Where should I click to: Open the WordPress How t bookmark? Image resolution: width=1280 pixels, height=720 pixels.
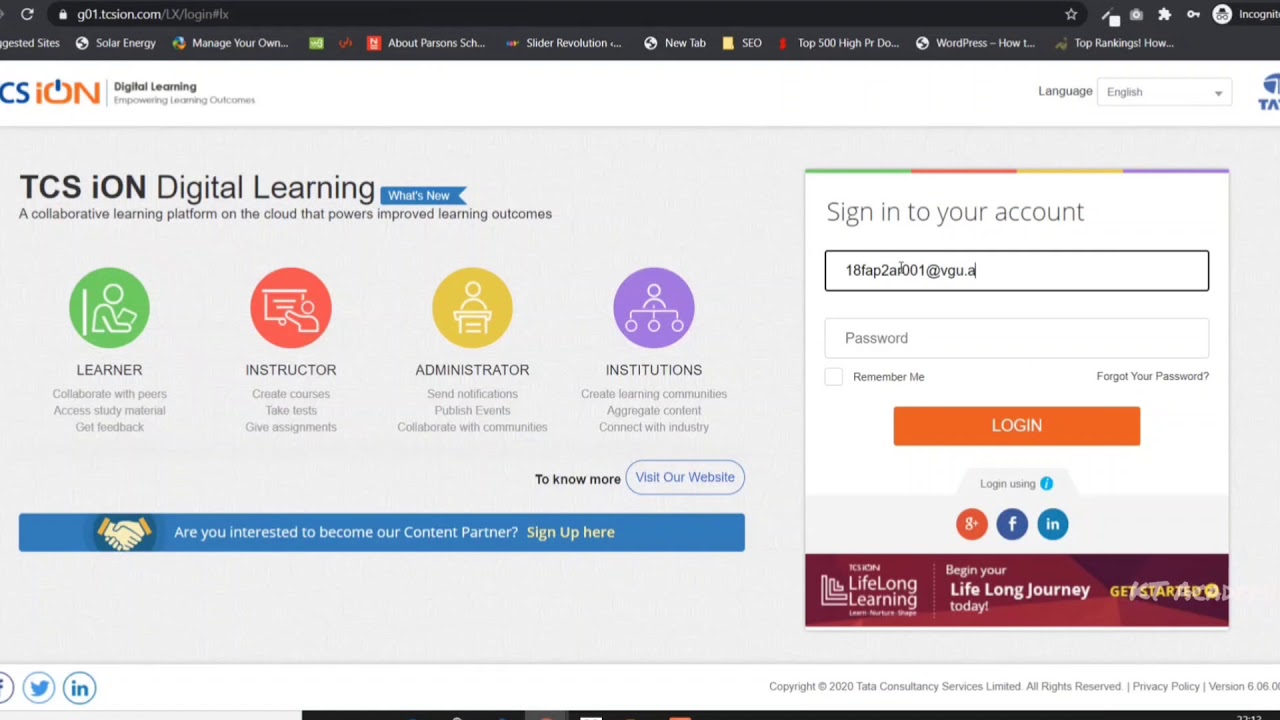point(975,43)
